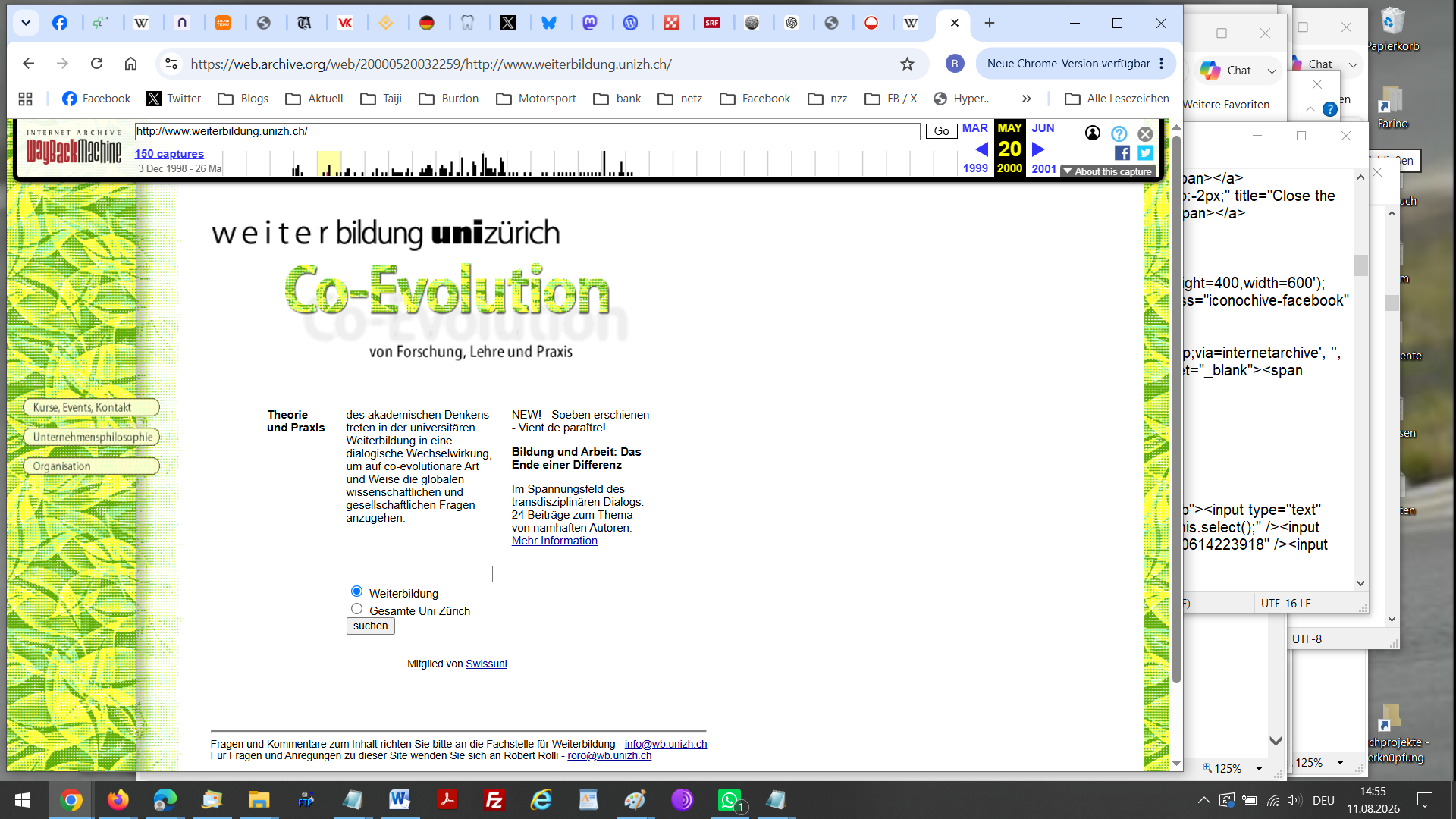Image resolution: width=1456 pixels, height=819 pixels.
Task: Click the Wayback Machine URL field
Action: click(x=527, y=131)
